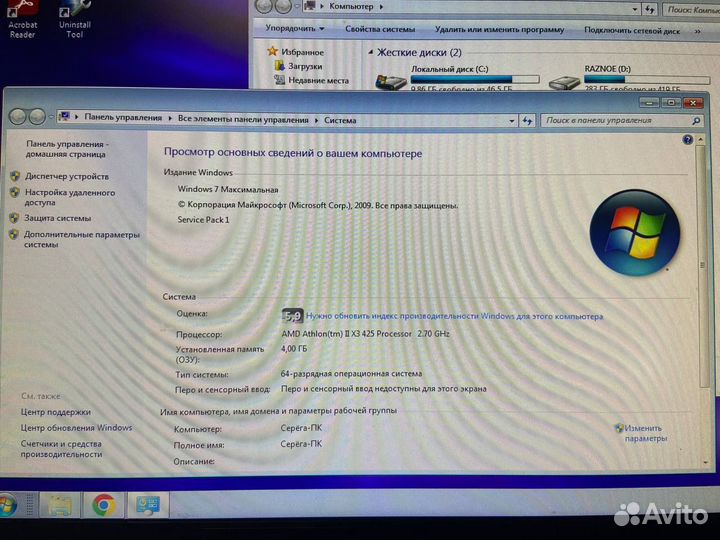Click the search magnifier in Control Panel

[696, 121]
